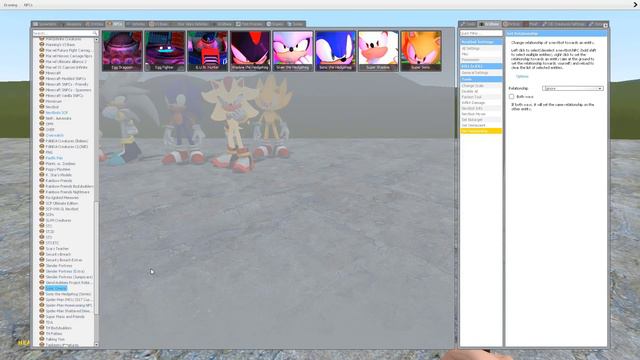The width and height of the screenshot is (640, 360).
Task: Select Rainbow Friends Nightmare category
Action: tap(67, 192)
